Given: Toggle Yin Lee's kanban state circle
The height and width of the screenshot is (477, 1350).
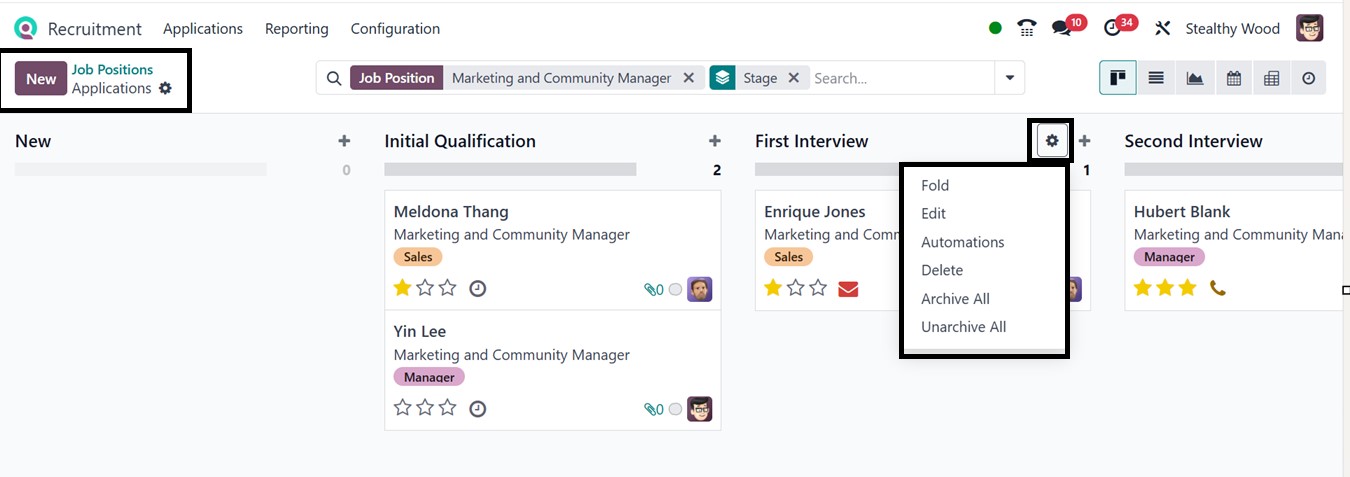Looking at the screenshot, I should 675,409.
